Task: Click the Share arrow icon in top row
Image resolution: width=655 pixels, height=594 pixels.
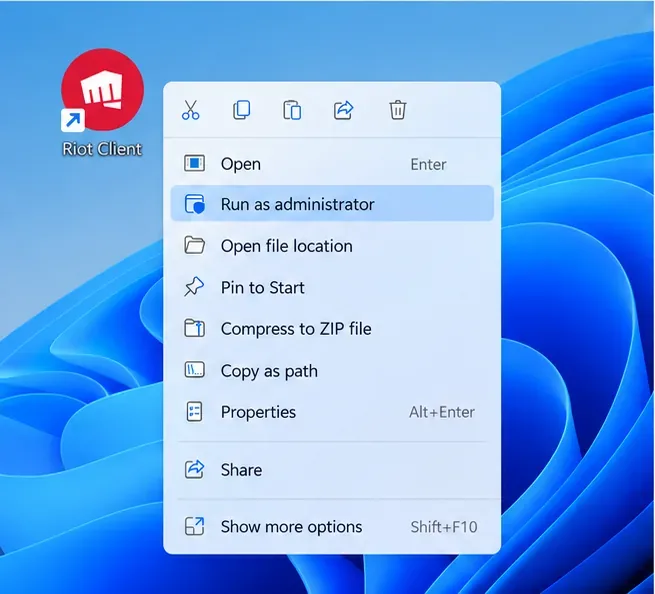Action: [x=343, y=110]
